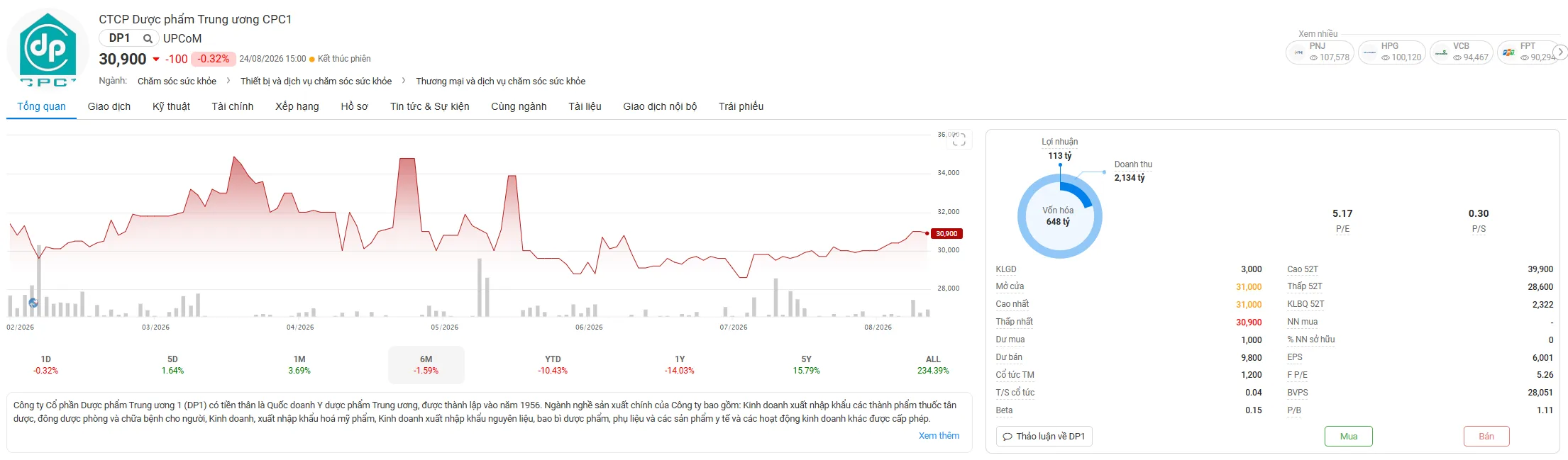Open Thương mại và dịch vụ chăm sóc sức khỏe link
The width and height of the screenshot is (1568, 460).
tap(500, 82)
